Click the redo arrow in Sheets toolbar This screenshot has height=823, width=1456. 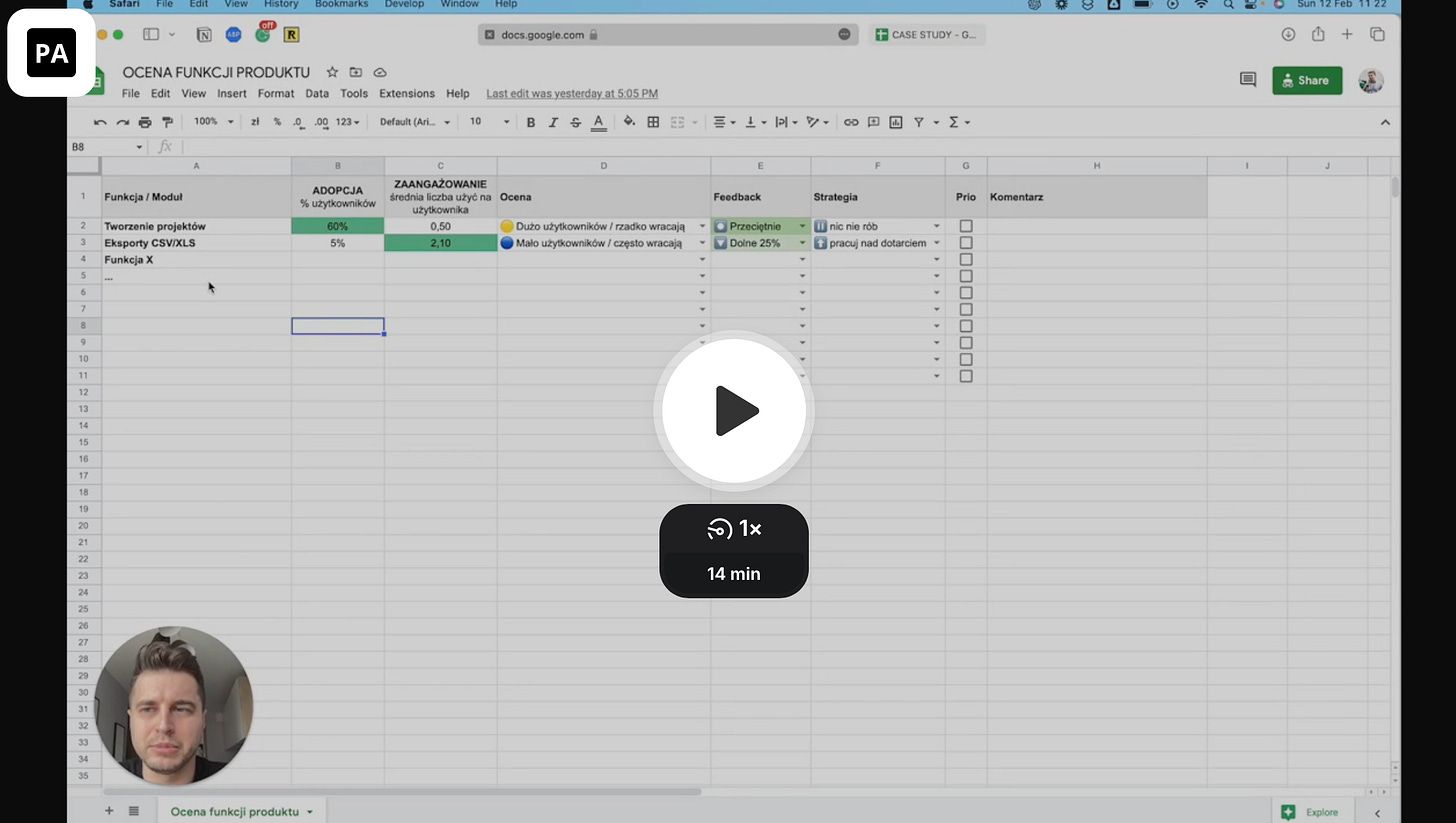click(x=122, y=122)
